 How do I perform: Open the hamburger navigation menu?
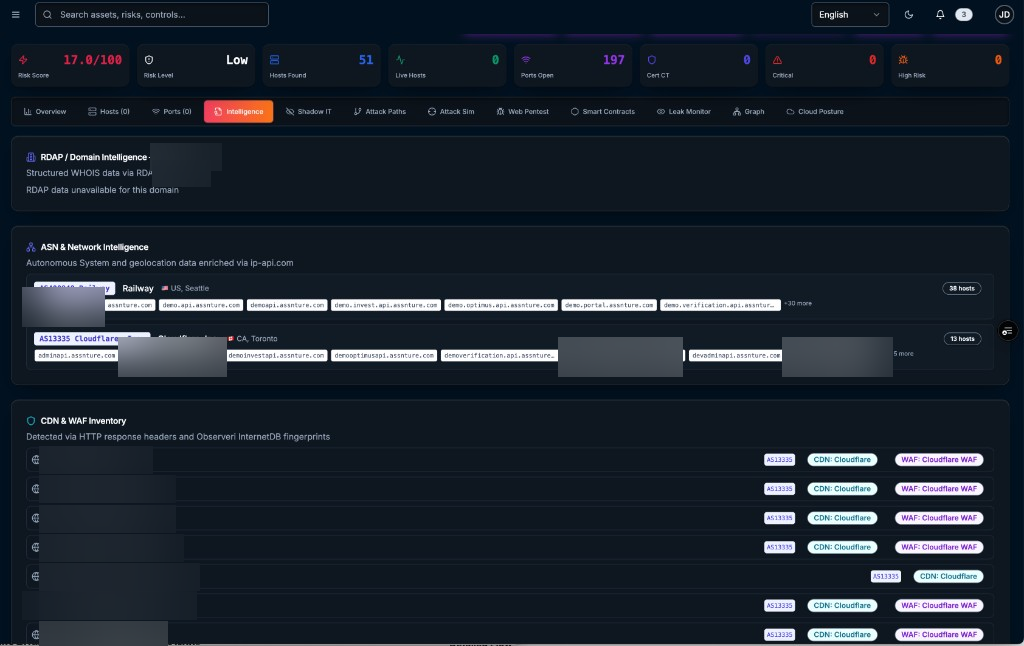(16, 14)
